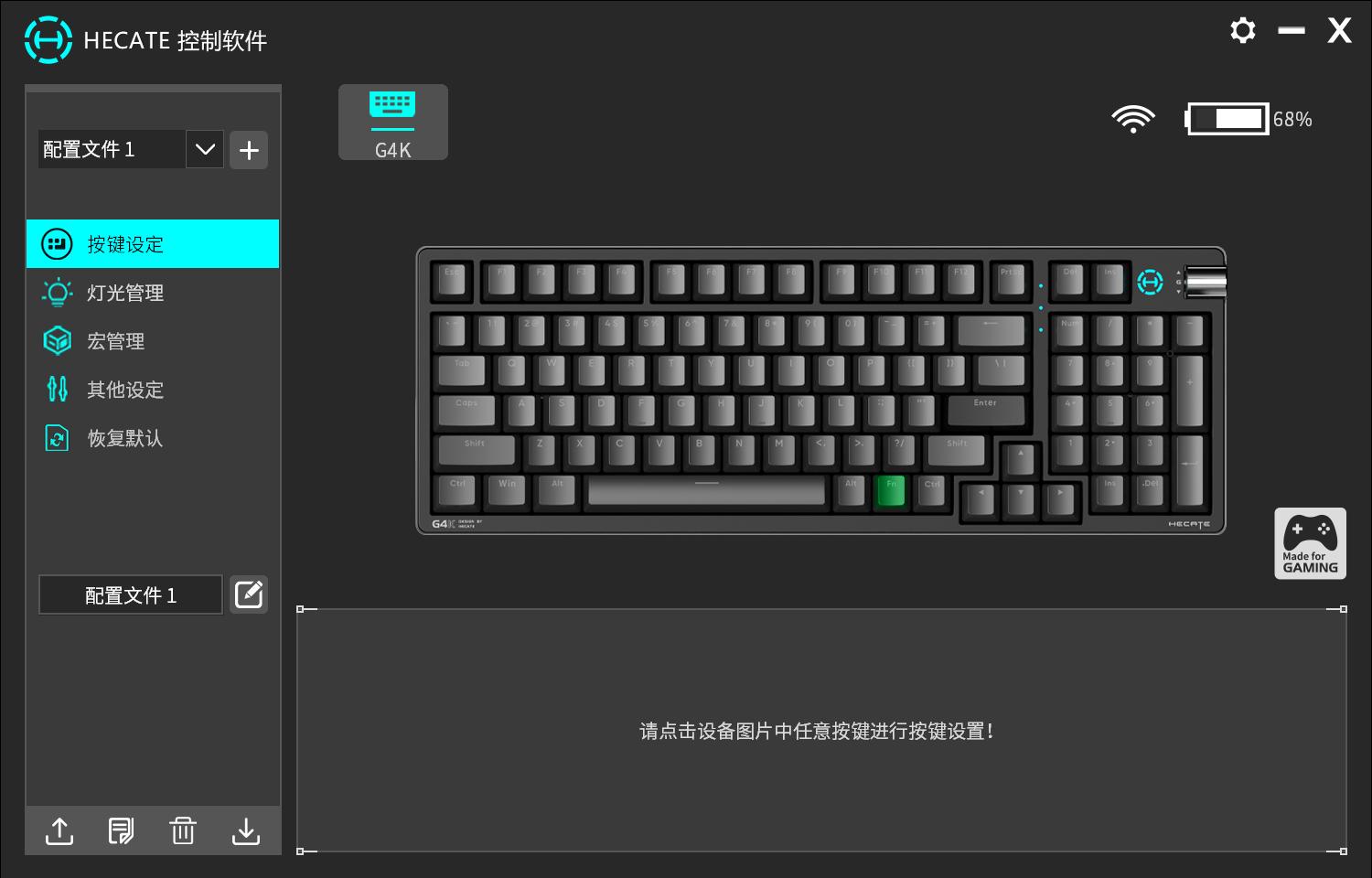Click the green Fn key on keyboard
This screenshot has width=1372, height=878.
(x=890, y=491)
